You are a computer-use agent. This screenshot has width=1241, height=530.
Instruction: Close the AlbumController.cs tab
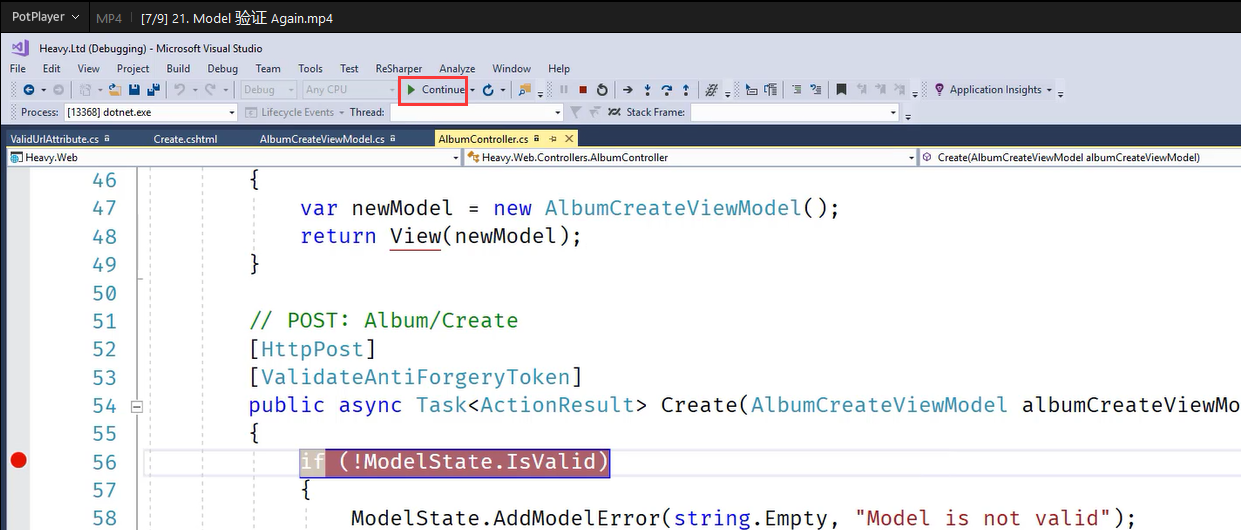[x=569, y=139]
